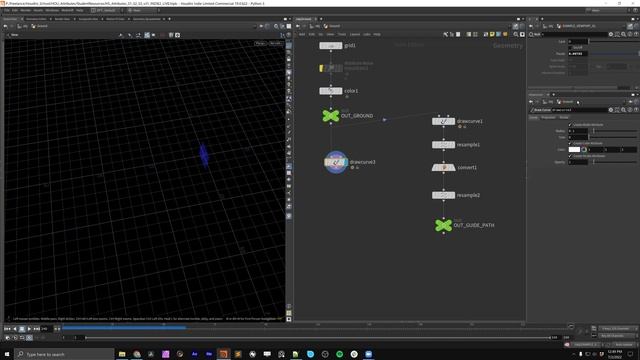Screen dimensions: 640x360
Task: Step back one frame in playbar
Action: 15,329
